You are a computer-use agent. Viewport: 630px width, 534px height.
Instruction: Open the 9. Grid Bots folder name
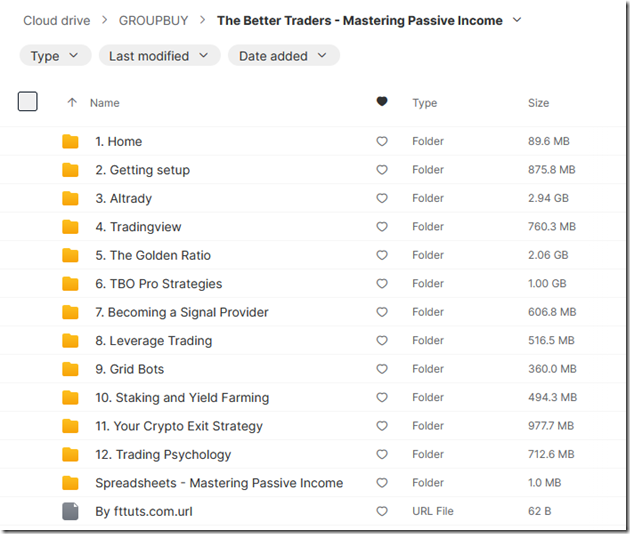[x=130, y=369]
